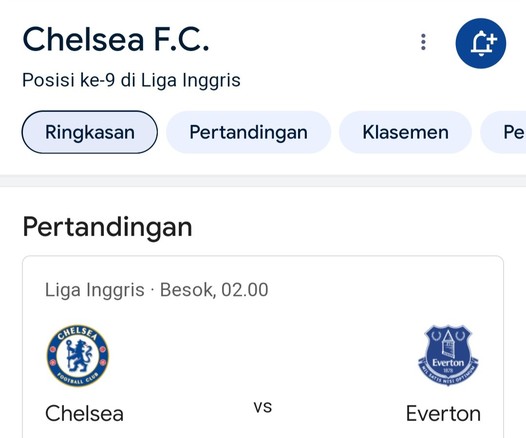Select the partially visible Pe… tab
Image resolution: width=526 pixels, height=438 pixels.
point(503,132)
